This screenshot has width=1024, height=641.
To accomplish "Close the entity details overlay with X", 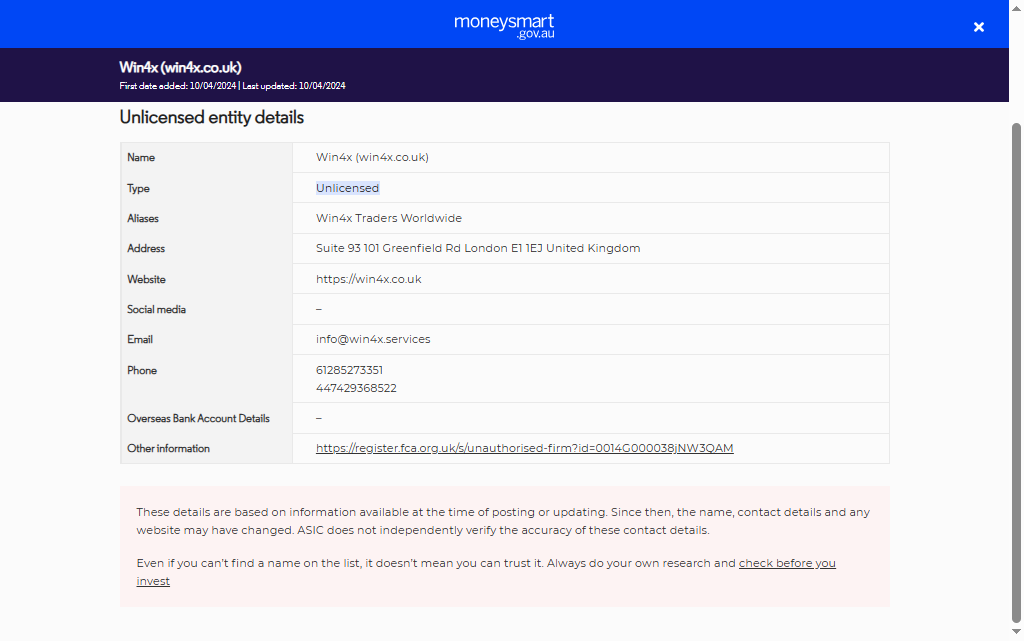I will (x=979, y=27).
